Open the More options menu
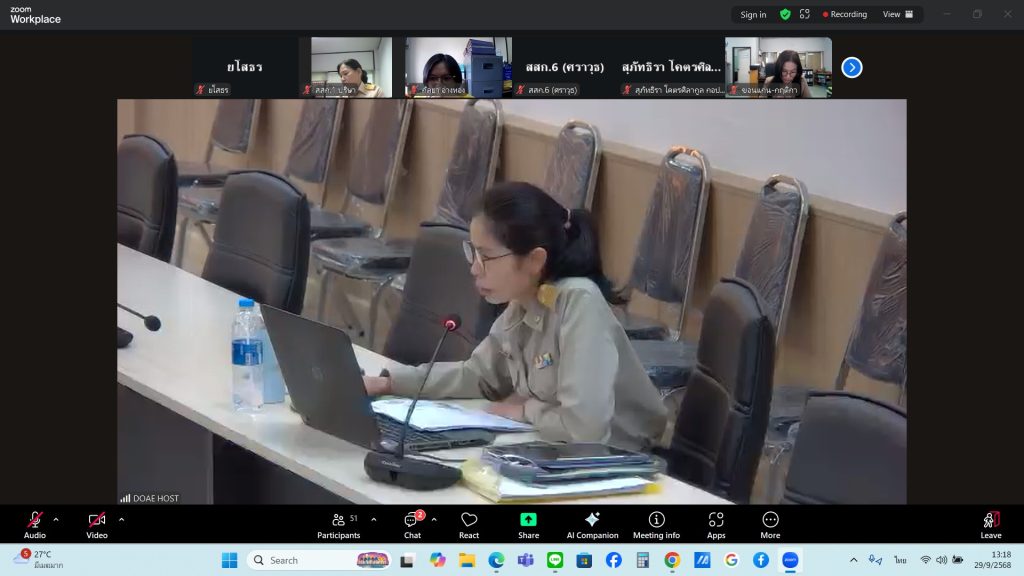This screenshot has height=576, width=1024. coord(770,524)
